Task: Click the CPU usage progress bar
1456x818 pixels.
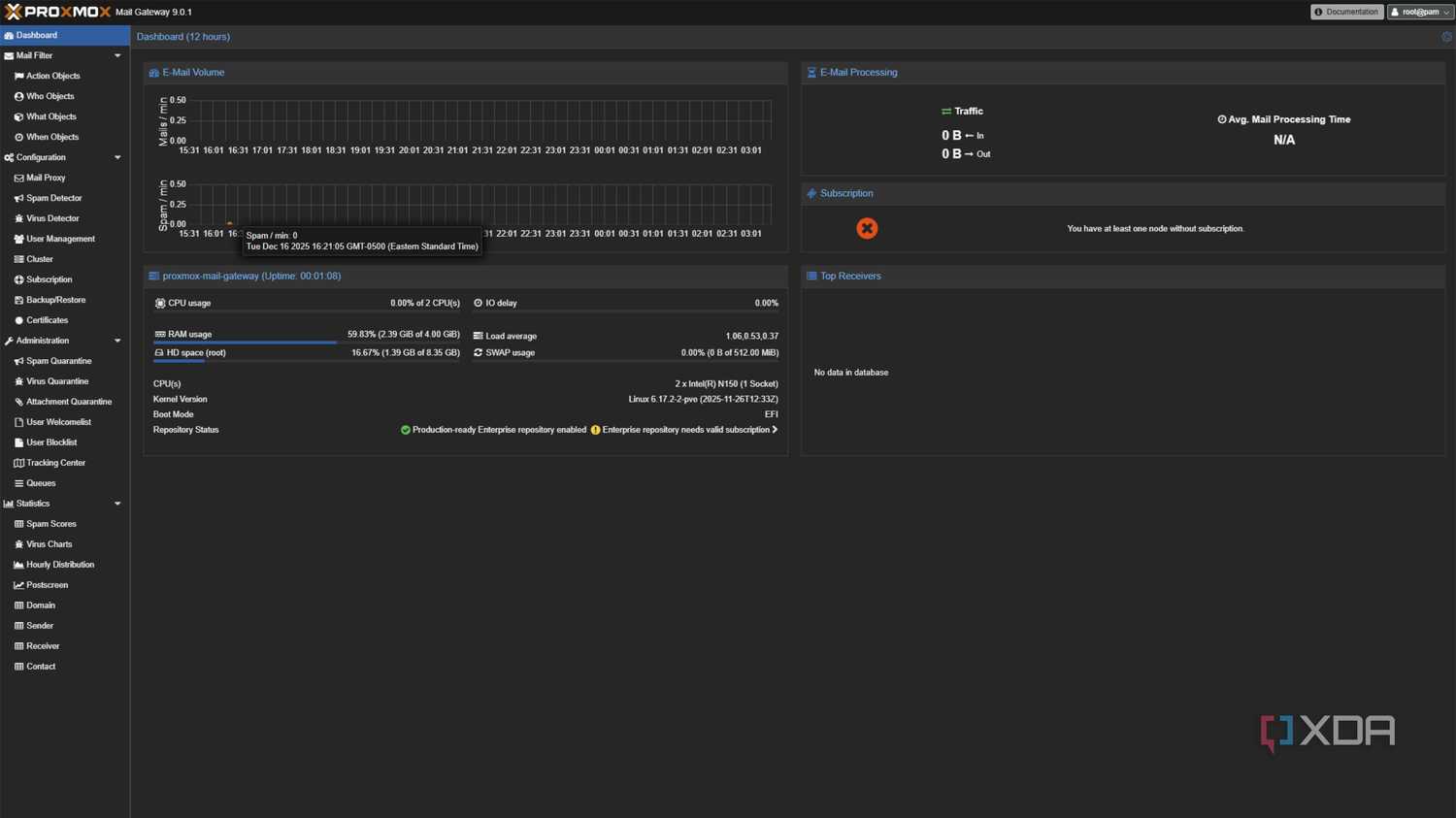Action: 307,311
